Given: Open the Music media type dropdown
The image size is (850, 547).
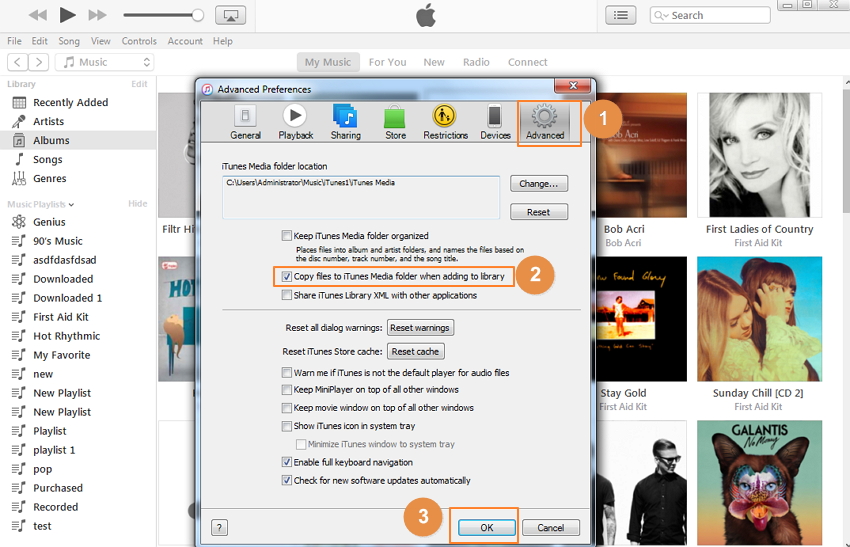Looking at the screenshot, I should pyautogui.click(x=104, y=62).
